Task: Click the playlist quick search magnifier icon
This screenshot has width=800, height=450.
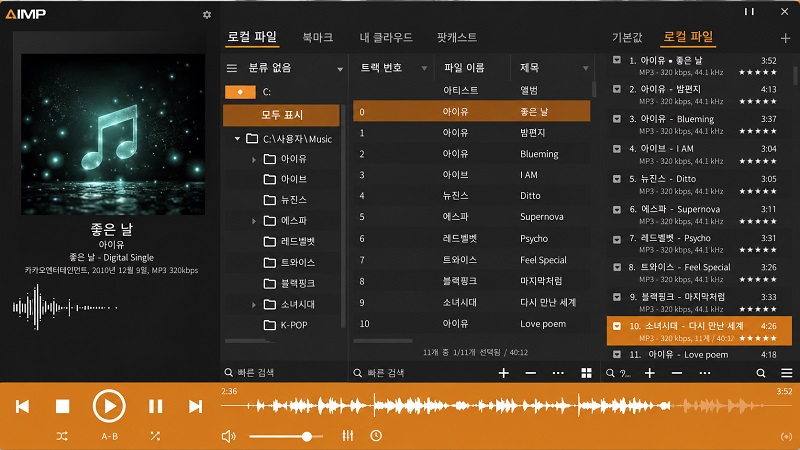Action: click(610, 373)
